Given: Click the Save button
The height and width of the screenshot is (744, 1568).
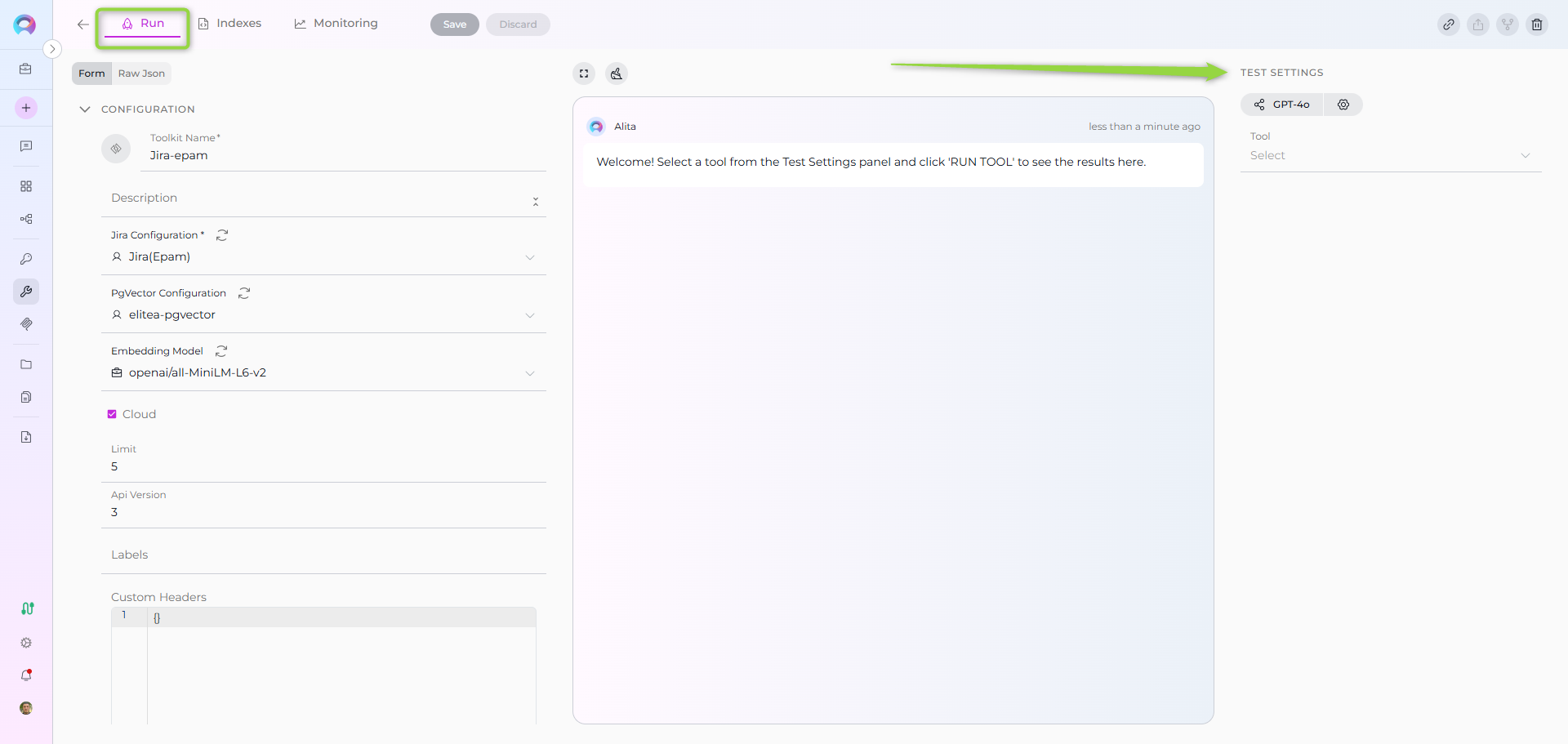Looking at the screenshot, I should 455,25.
